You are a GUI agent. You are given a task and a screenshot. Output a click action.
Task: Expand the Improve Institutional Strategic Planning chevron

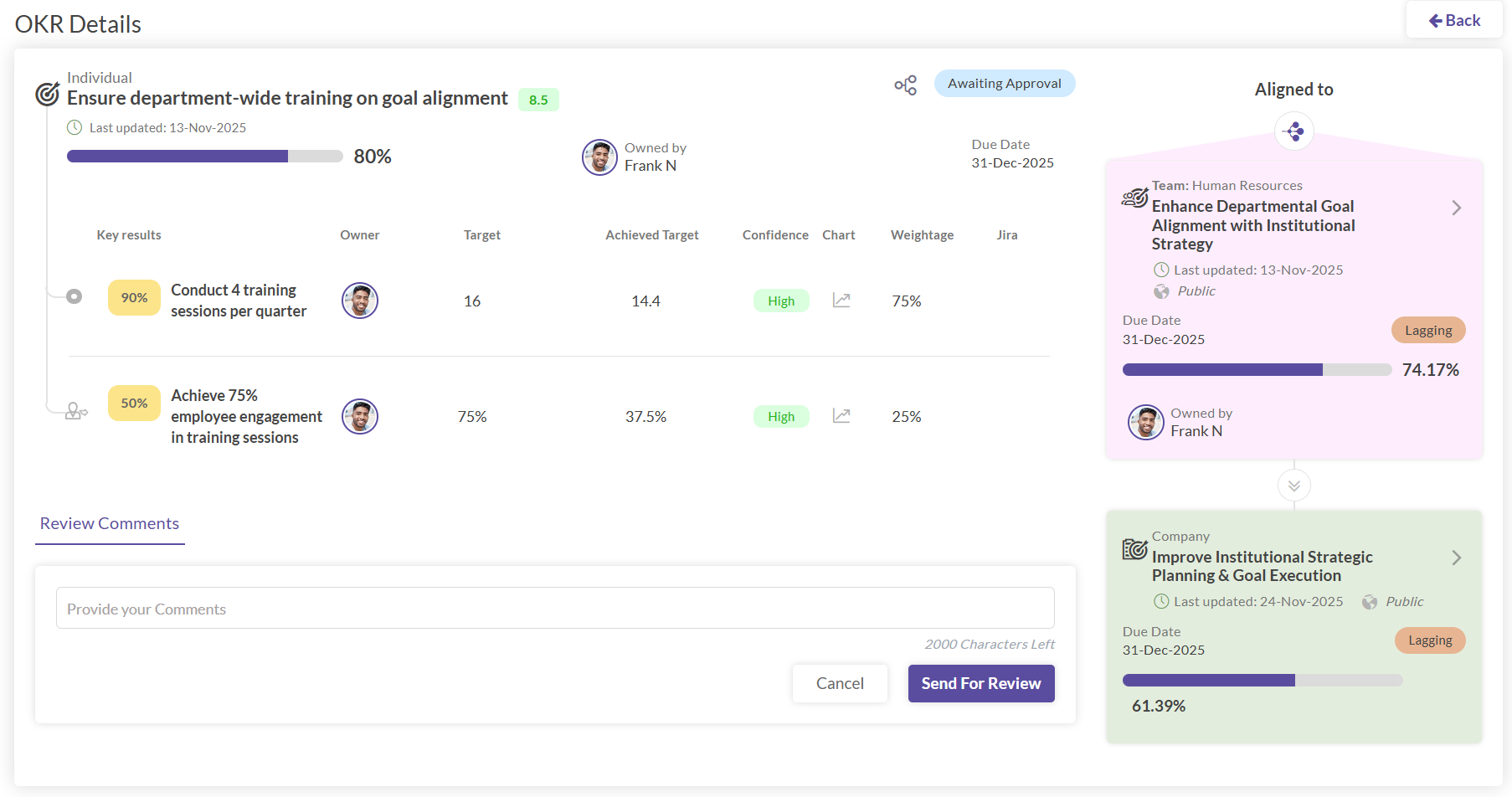tap(1456, 558)
